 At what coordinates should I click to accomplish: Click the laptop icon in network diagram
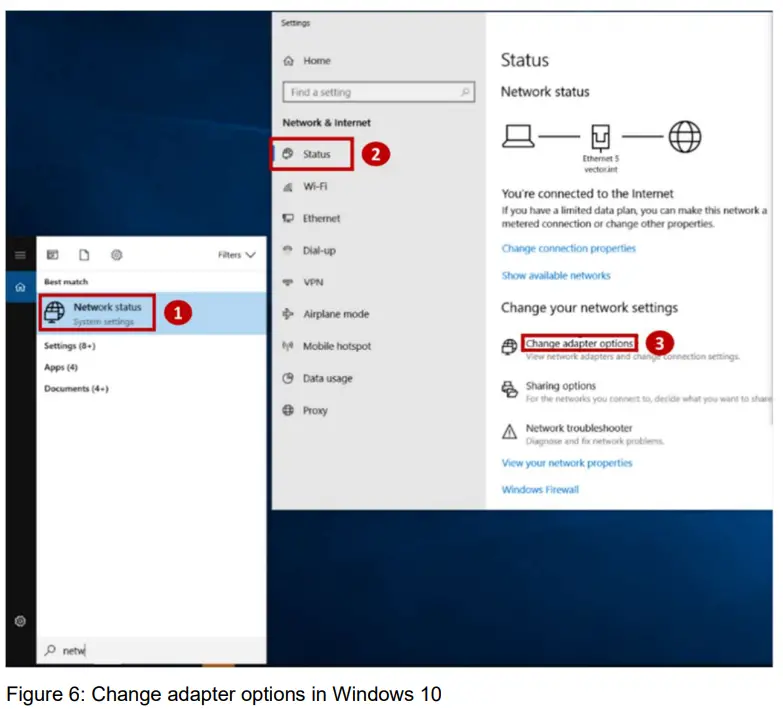click(518, 136)
